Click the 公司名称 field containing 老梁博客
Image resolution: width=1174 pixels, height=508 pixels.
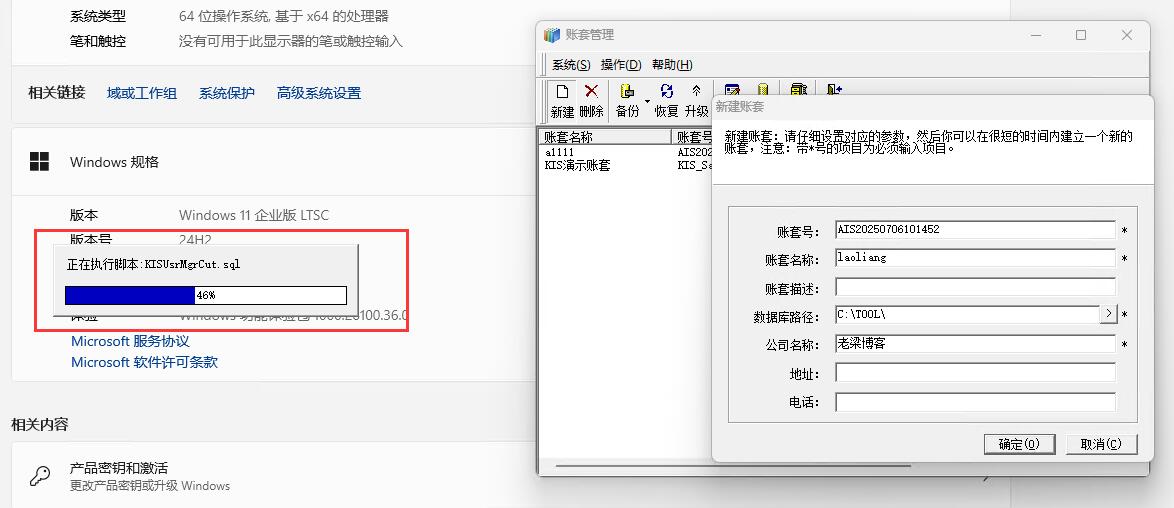tap(976, 344)
